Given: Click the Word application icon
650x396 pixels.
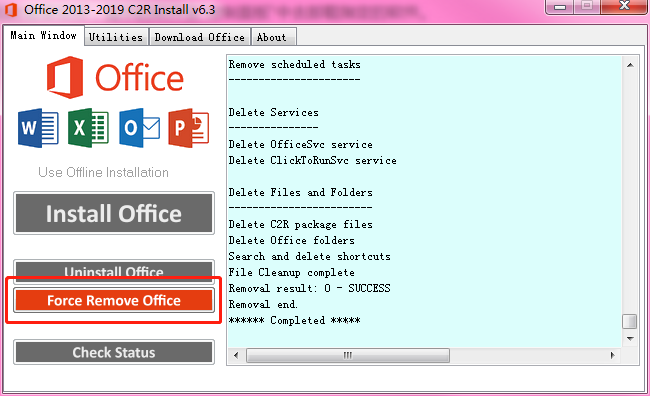Looking at the screenshot, I should (x=38, y=128).
